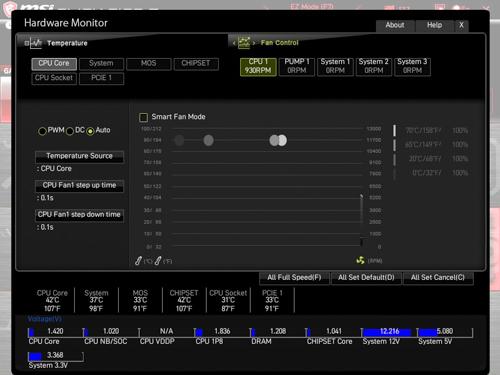The height and width of the screenshot is (375, 500).
Task: Click the All Set Cancel(C) button
Action: click(x=438, y=278)
